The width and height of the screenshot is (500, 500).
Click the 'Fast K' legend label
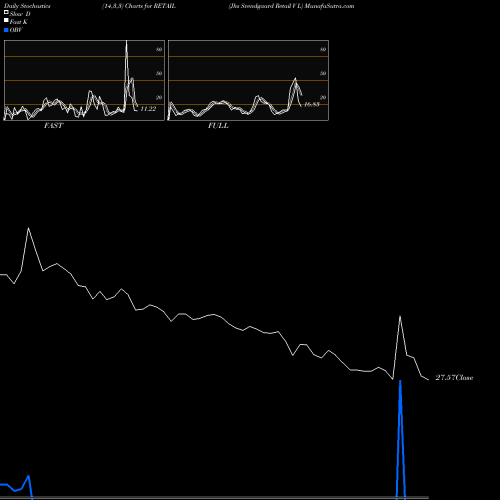pyautogui.click(x=19, y=22)
